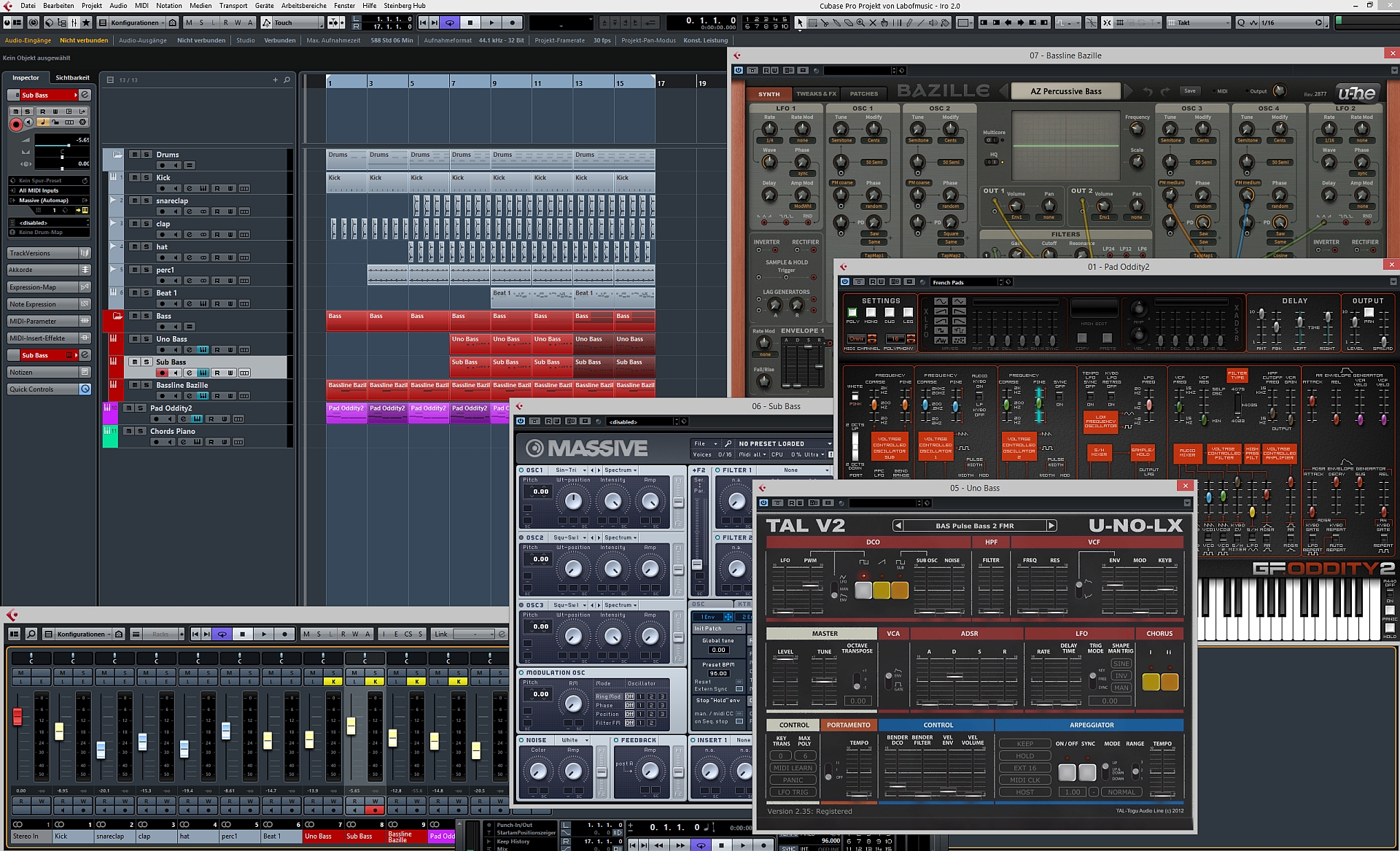Bypass the Uno Bass plugin power icon
The height and width of the screenshot is (851, 1400).
[x=763, y=502]
